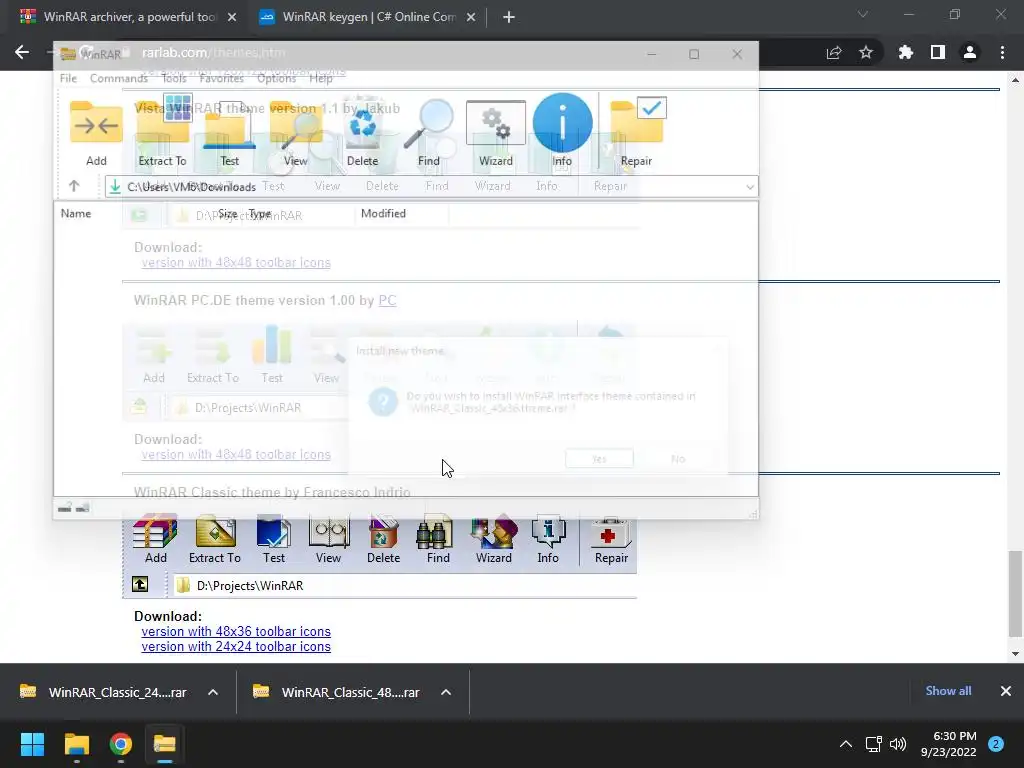Open the 48x36 toolbar icons download link

click(x=236, y=632)
